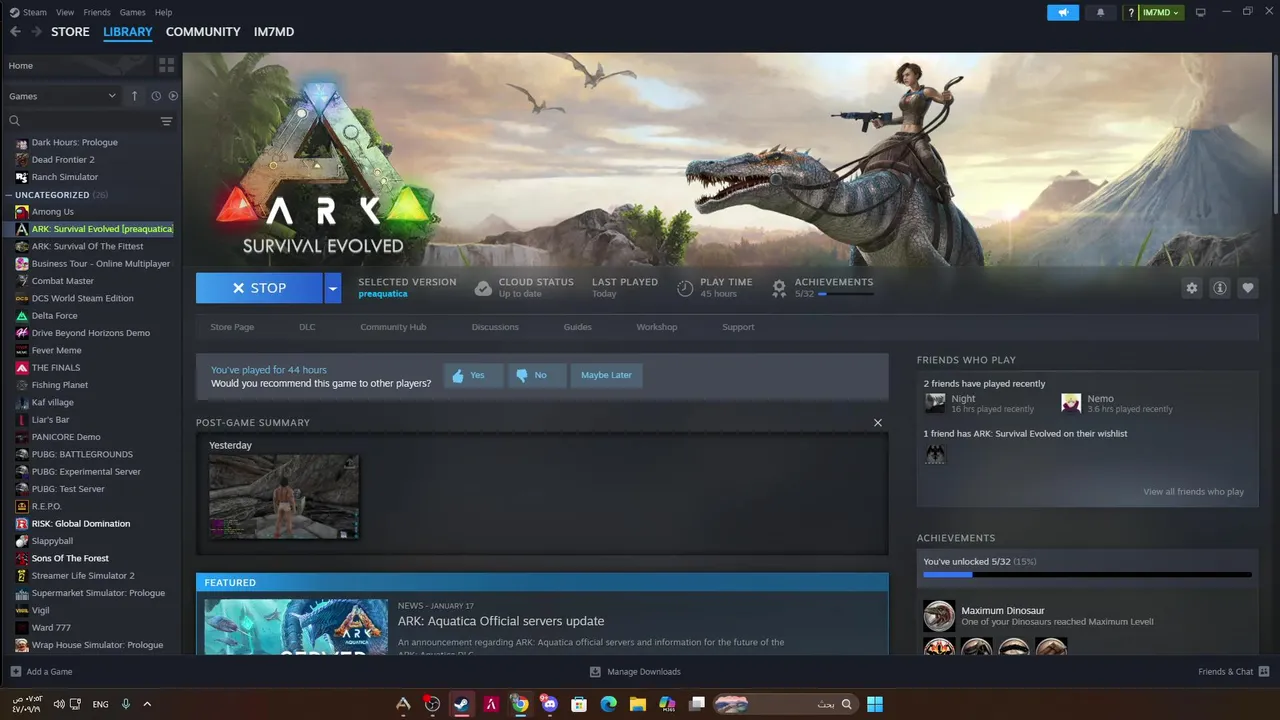
Task: Open ARK: Aquatica Official servers update news
Action: click(501, 621)
